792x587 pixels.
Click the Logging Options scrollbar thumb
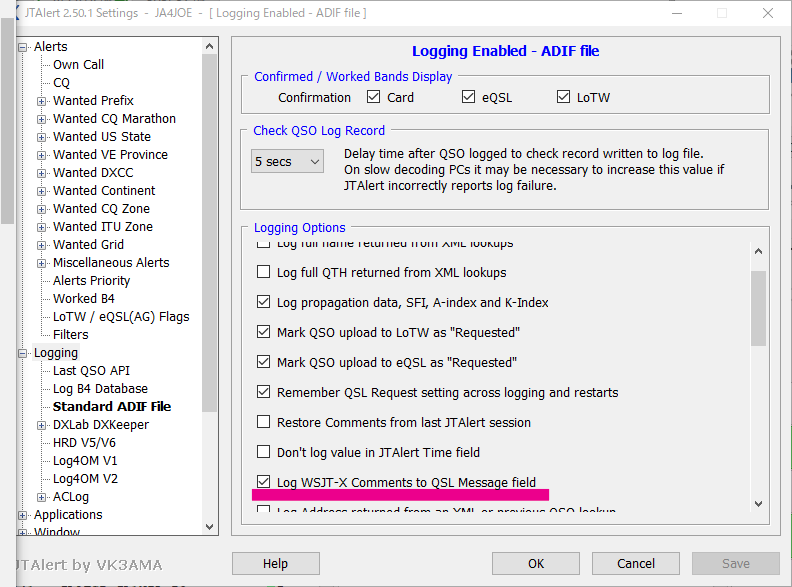click(758, 309)
